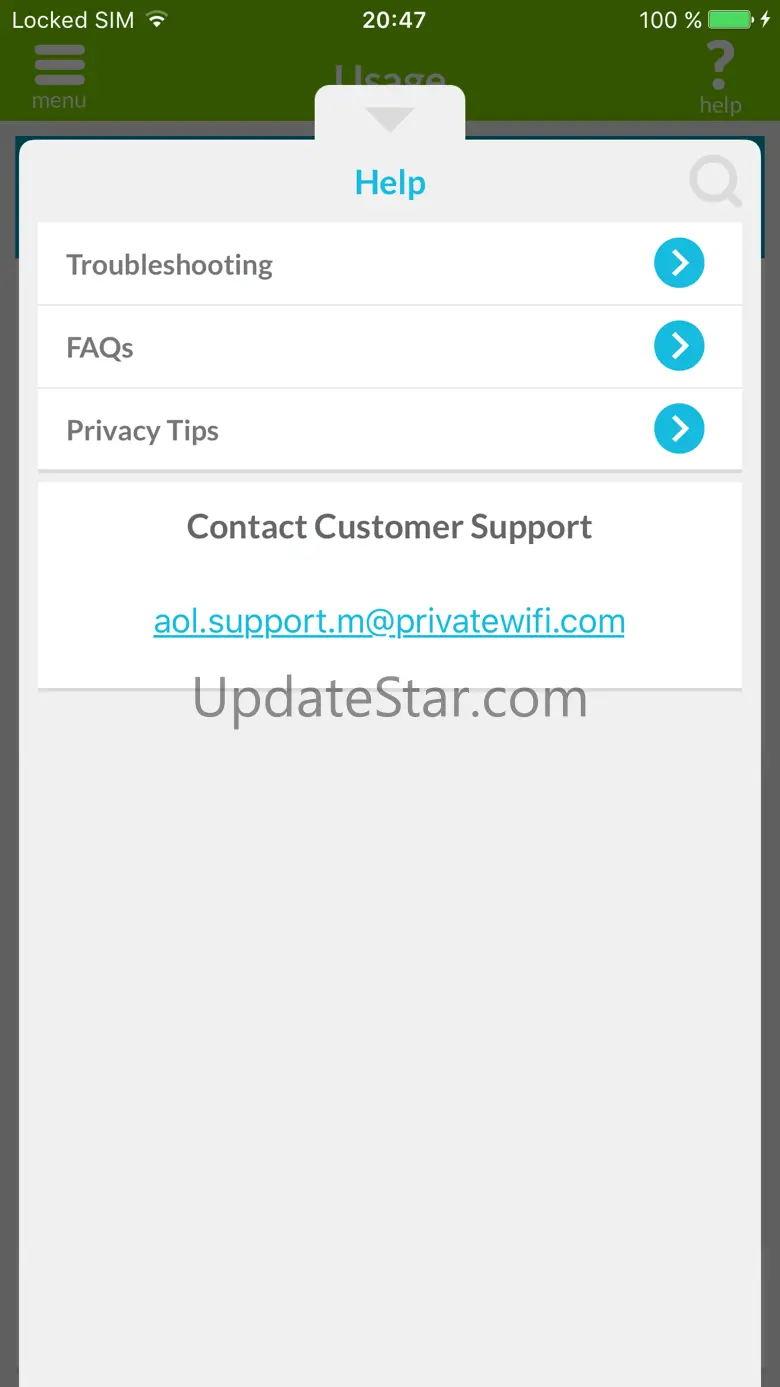The image size is (780, 1387).
Task: Tap the Contact Customer Support heading
Action: (389, 527)
